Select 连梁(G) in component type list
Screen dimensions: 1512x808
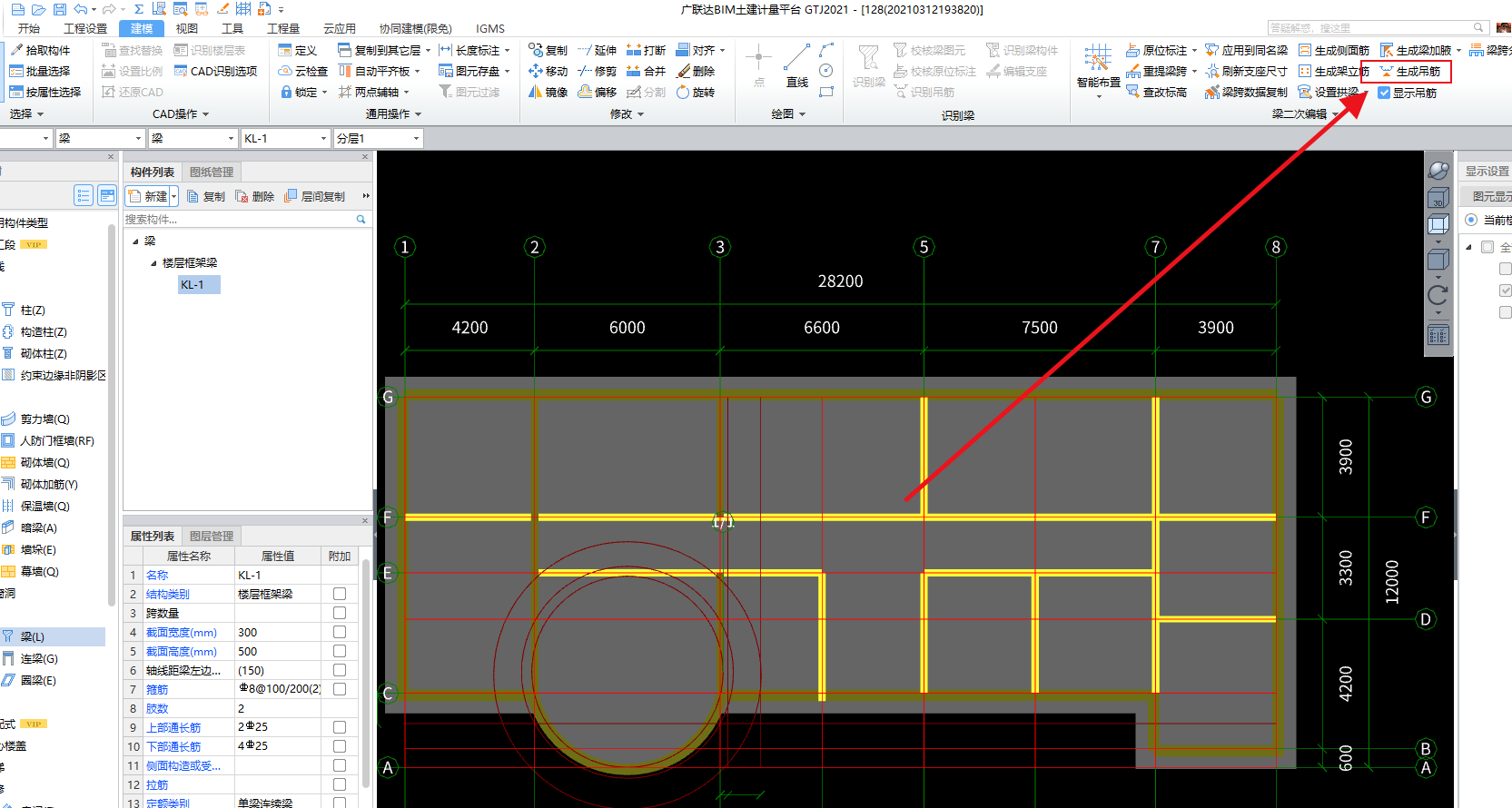click(39, 658)
